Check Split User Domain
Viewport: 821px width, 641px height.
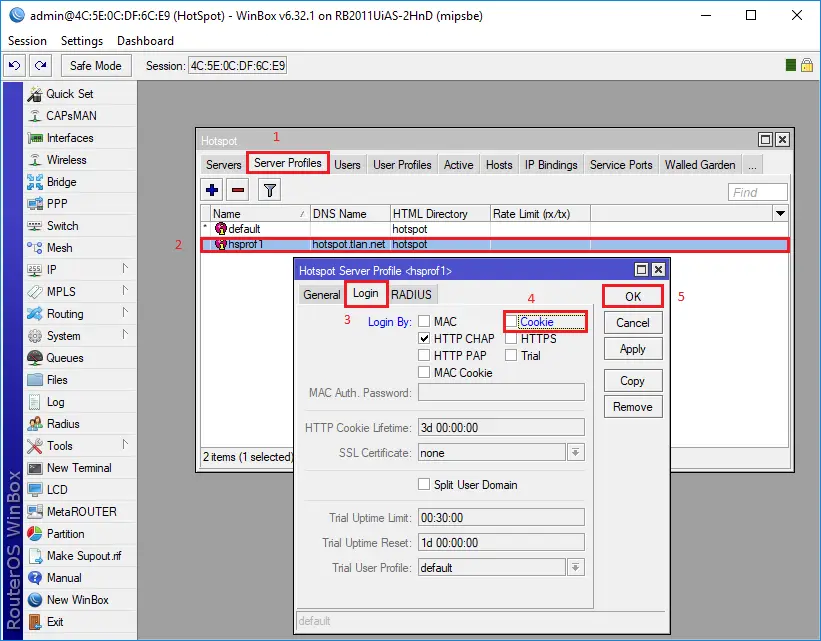(424, 484)
